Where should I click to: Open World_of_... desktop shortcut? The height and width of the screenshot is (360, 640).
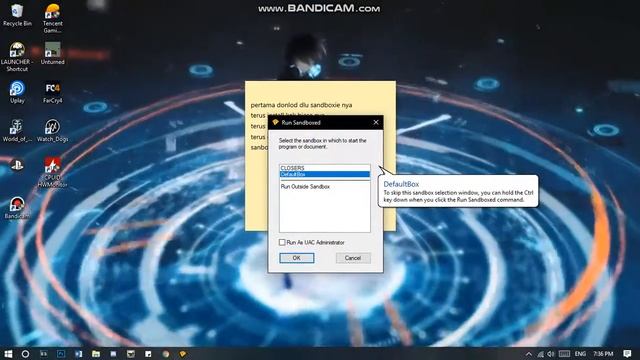pyautogui.click(x=17, y=131)
